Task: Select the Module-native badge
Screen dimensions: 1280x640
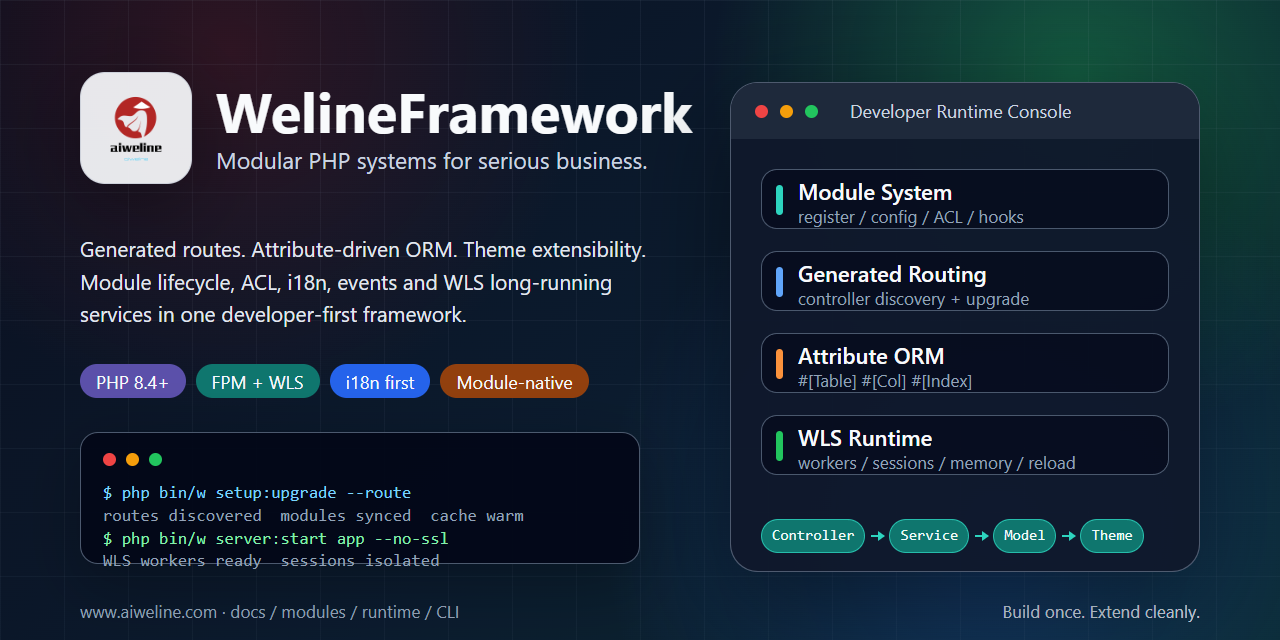Action: tap(514, 382)
